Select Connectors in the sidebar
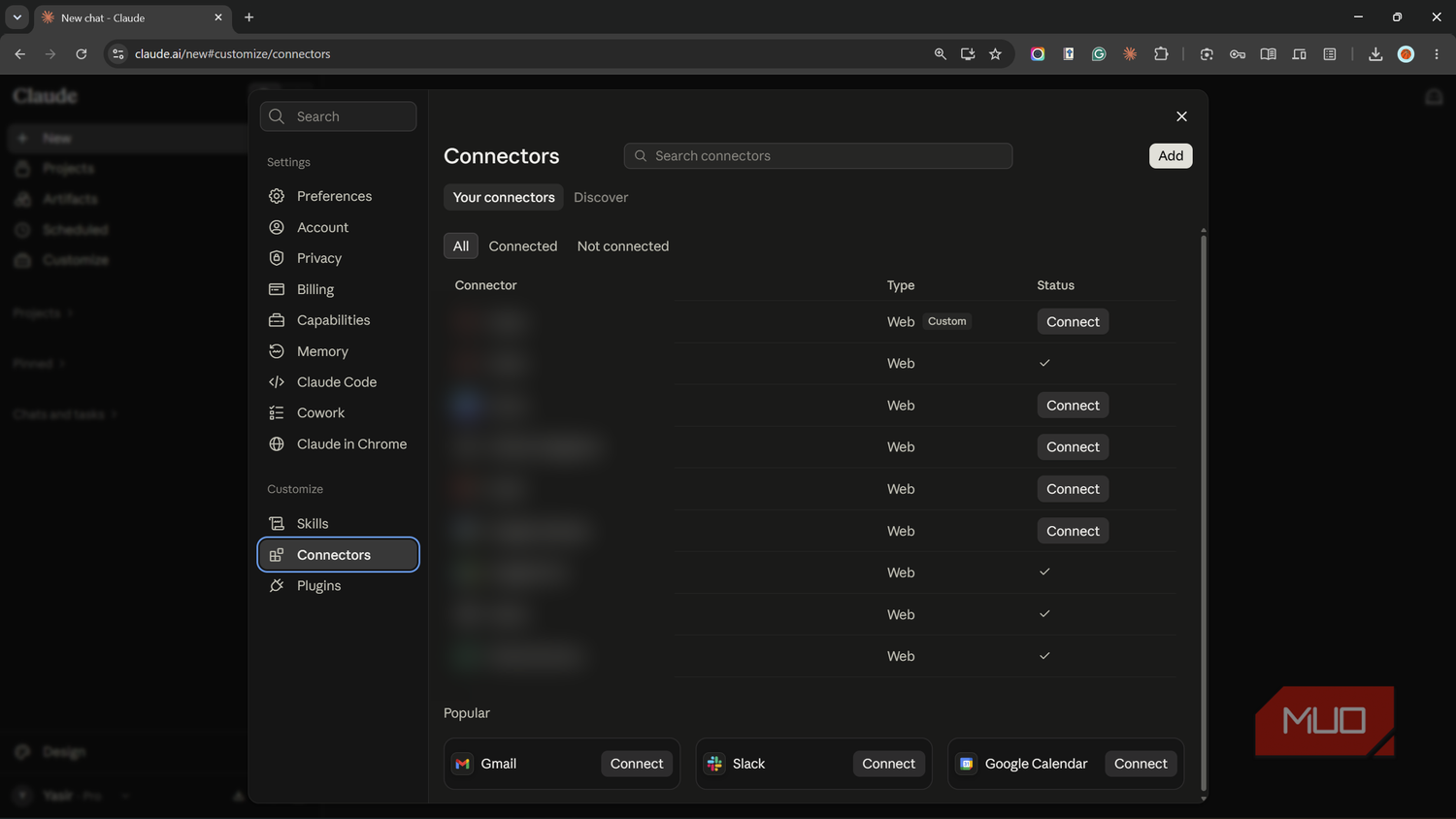The width and height of the screenshot is (1456, 819). [338, 555]
